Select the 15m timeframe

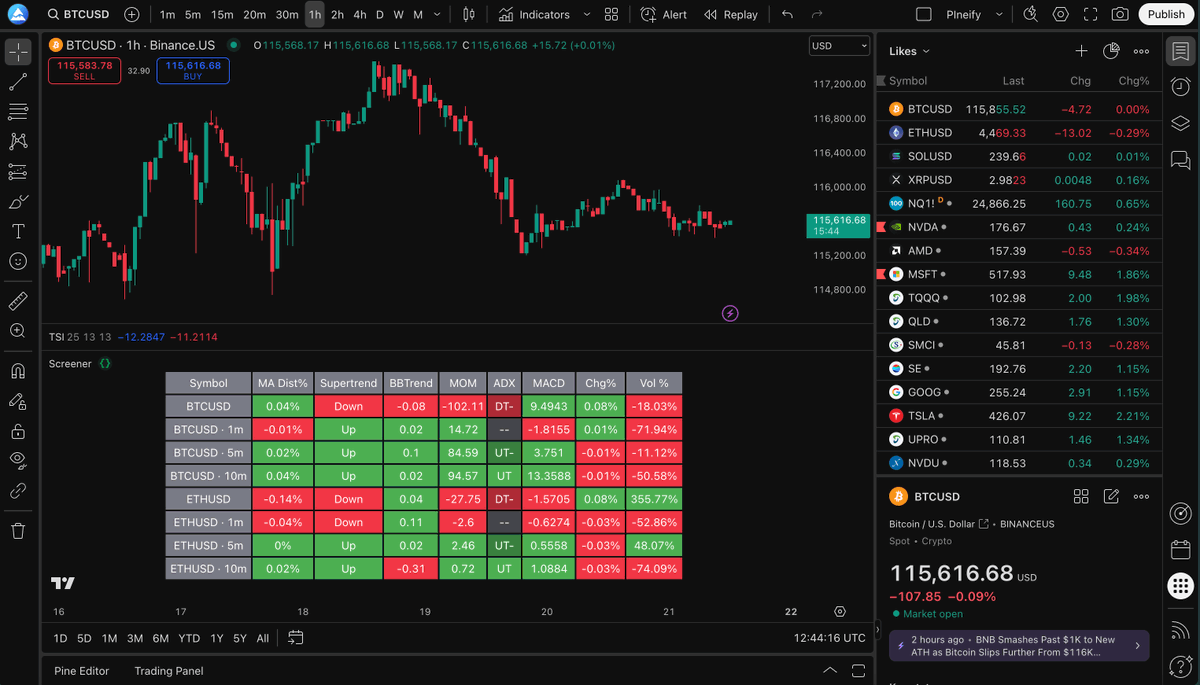tap(222, 14)
